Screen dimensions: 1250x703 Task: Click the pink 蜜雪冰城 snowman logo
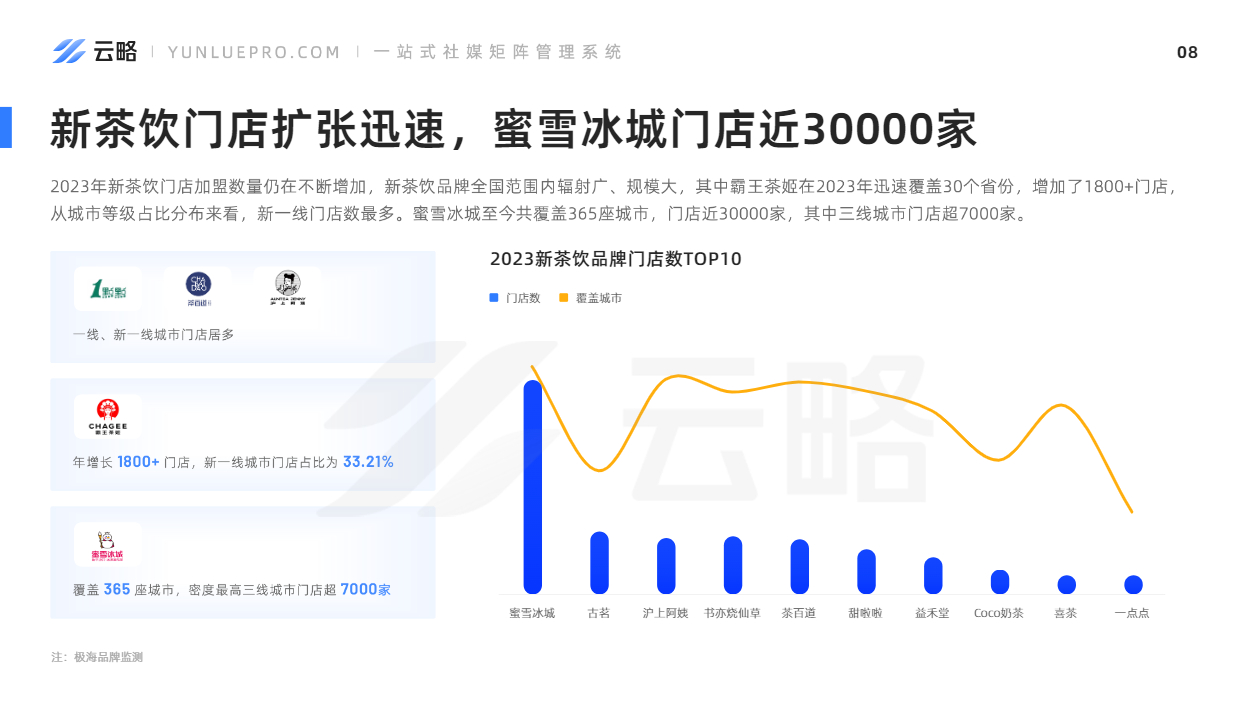click(x=107, y=545)
